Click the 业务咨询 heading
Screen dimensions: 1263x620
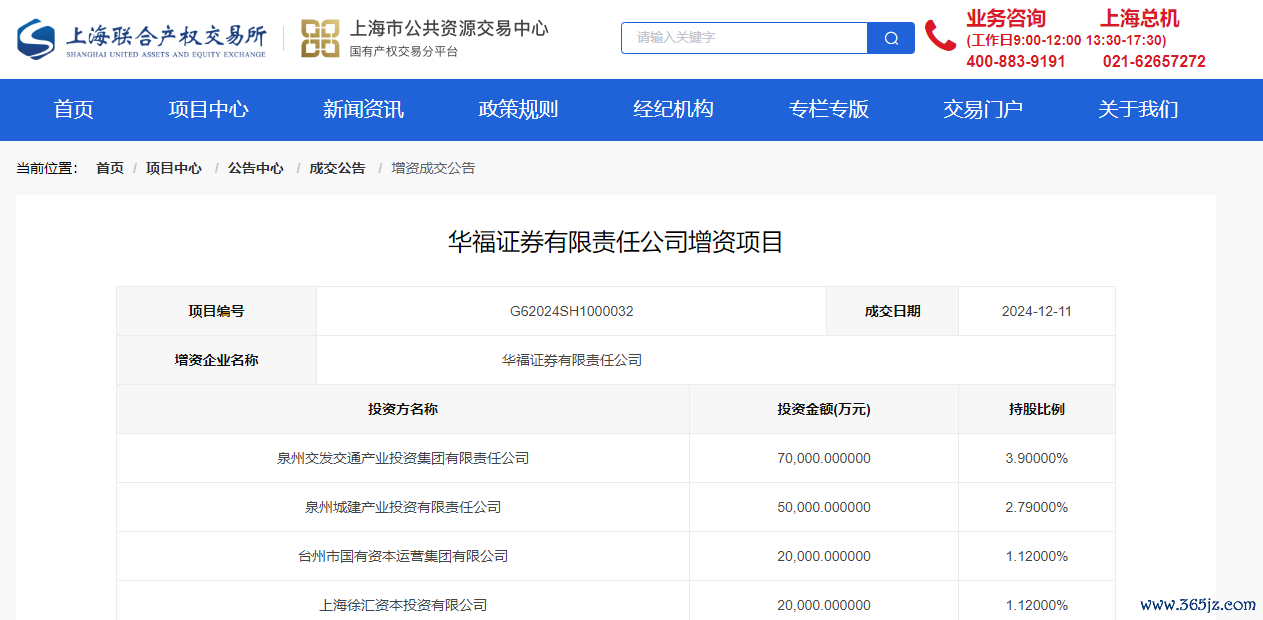click(x=1006, y=18)
